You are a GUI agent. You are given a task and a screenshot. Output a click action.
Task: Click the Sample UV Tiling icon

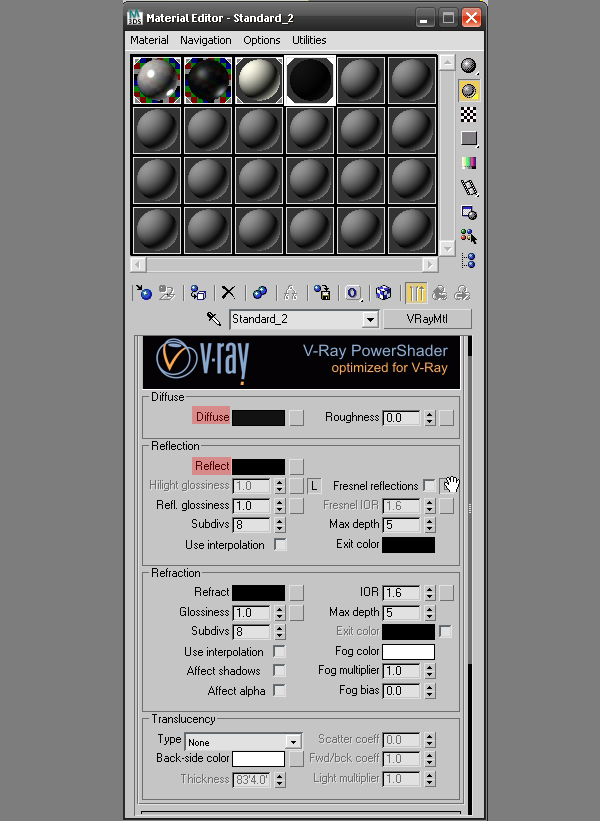pyautogui.click(x=469, y=139)
